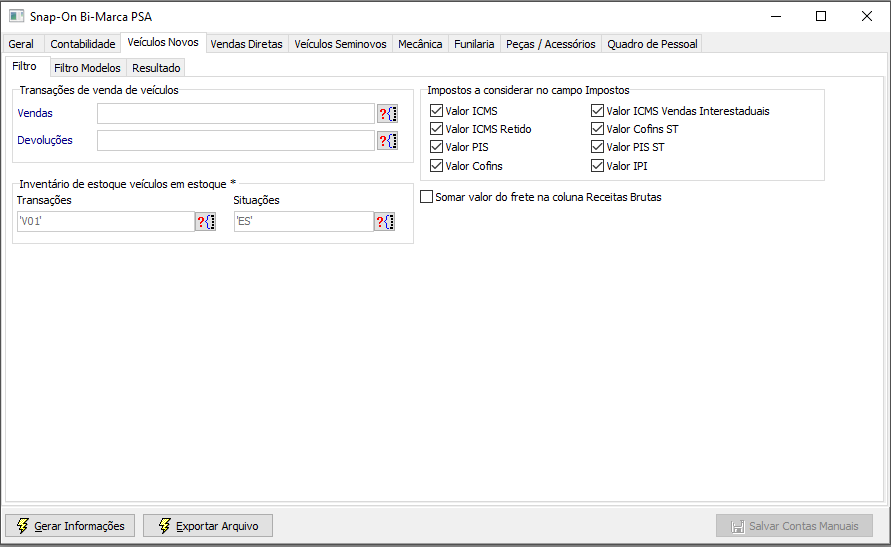Click lookup icon beside Devoluções field
The width and height of the screenshot is (891, 547).
tap(387, 141)
